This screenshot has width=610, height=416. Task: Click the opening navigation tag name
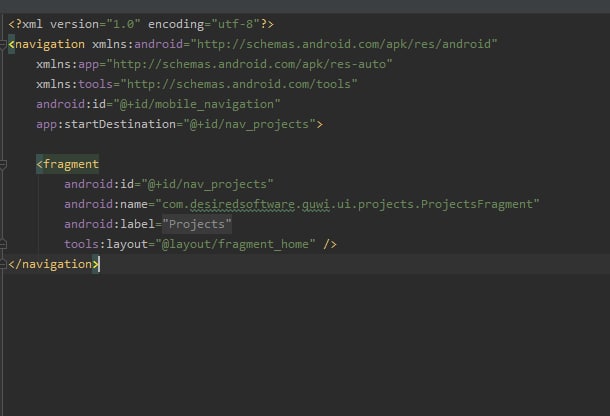click(x=50, y=44)
